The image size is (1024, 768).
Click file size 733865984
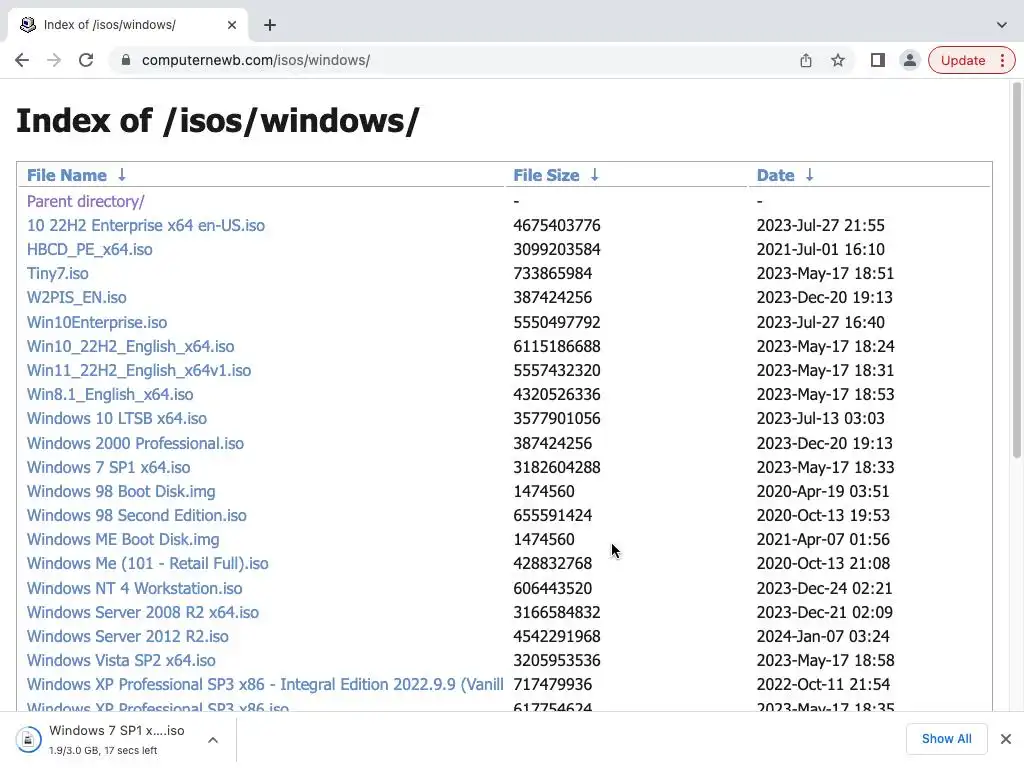pos(552,273)
